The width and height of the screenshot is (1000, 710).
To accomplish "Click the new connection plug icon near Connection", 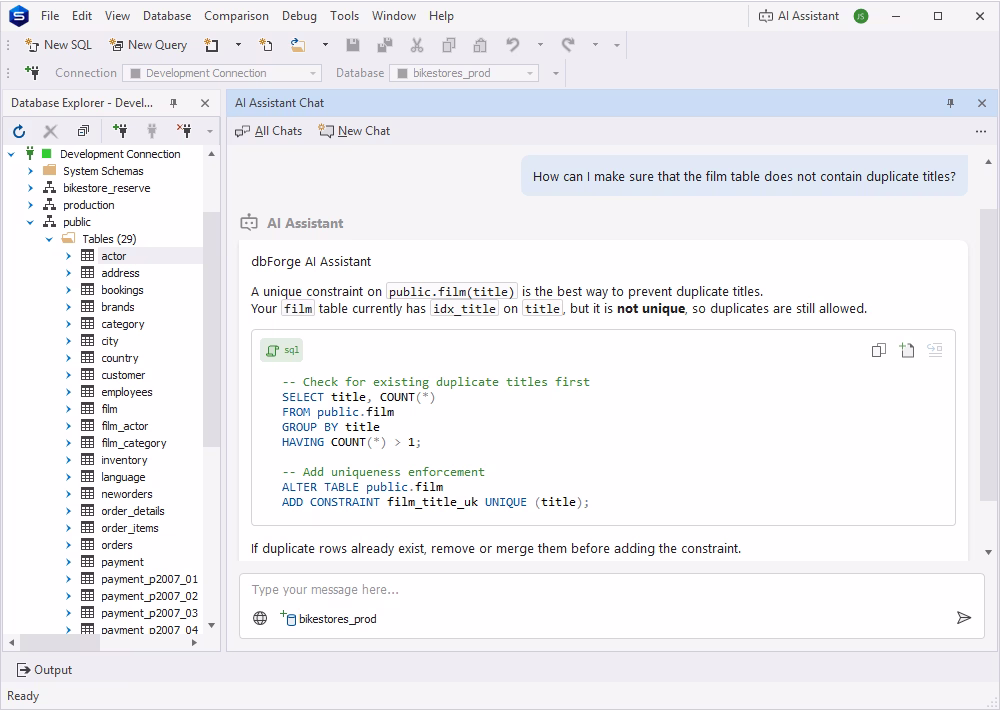I will (32, 73).
